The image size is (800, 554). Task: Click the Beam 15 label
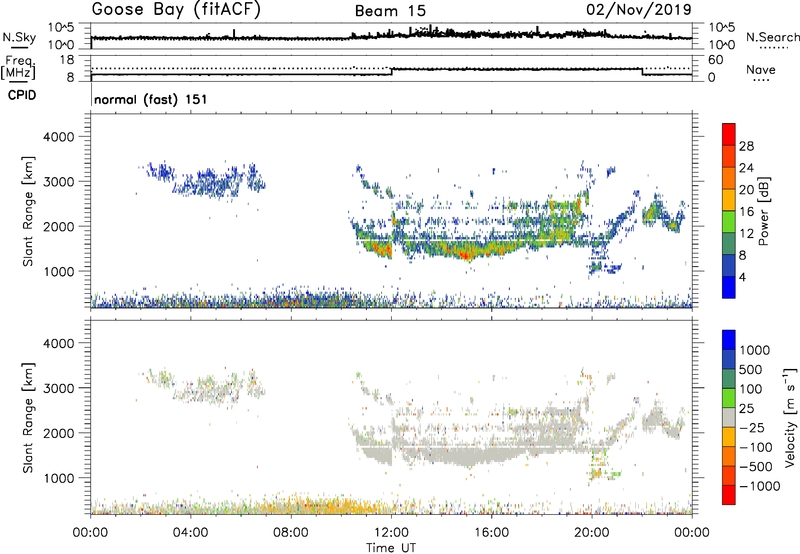[x=390, y=11]
